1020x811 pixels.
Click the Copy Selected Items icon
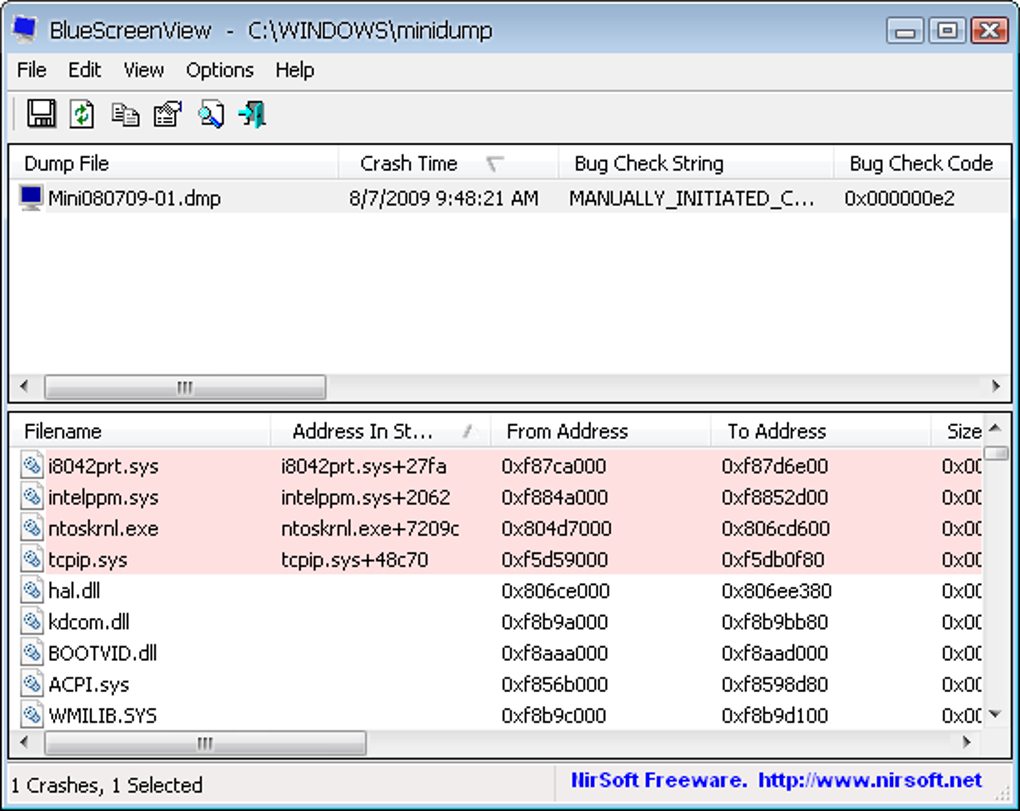(125, 115)
